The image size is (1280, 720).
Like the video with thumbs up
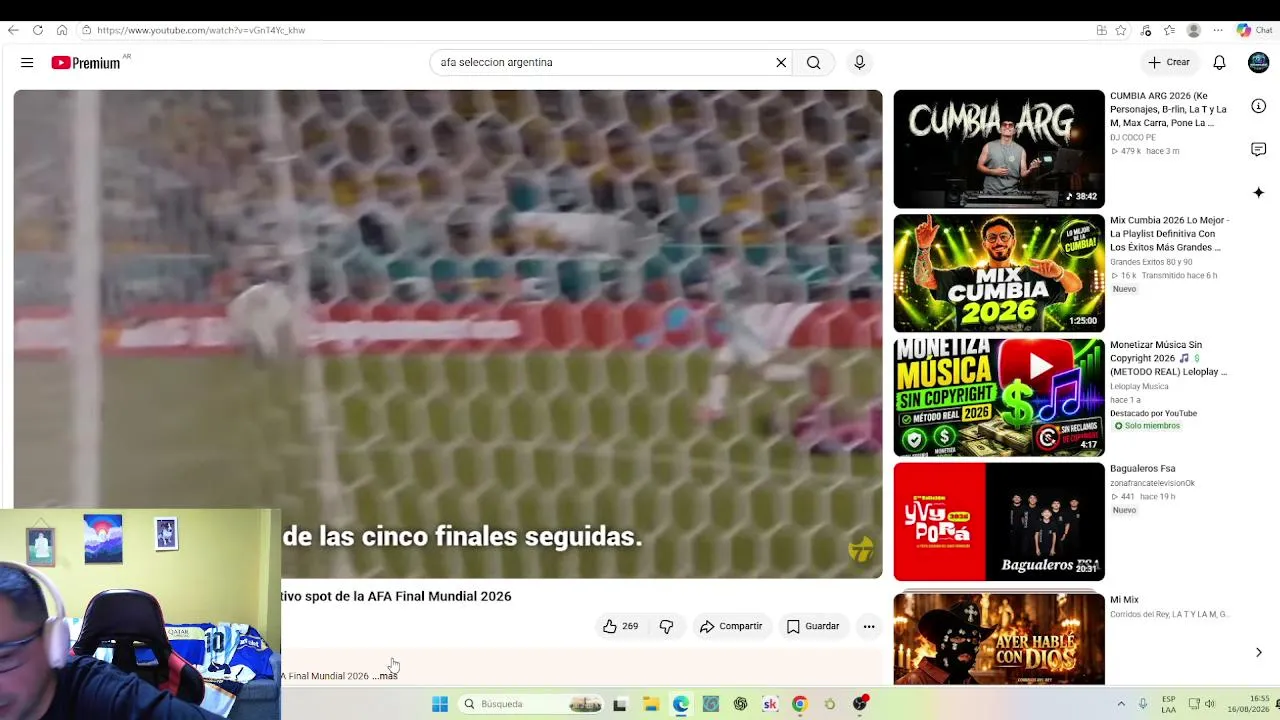coord(620,626)
